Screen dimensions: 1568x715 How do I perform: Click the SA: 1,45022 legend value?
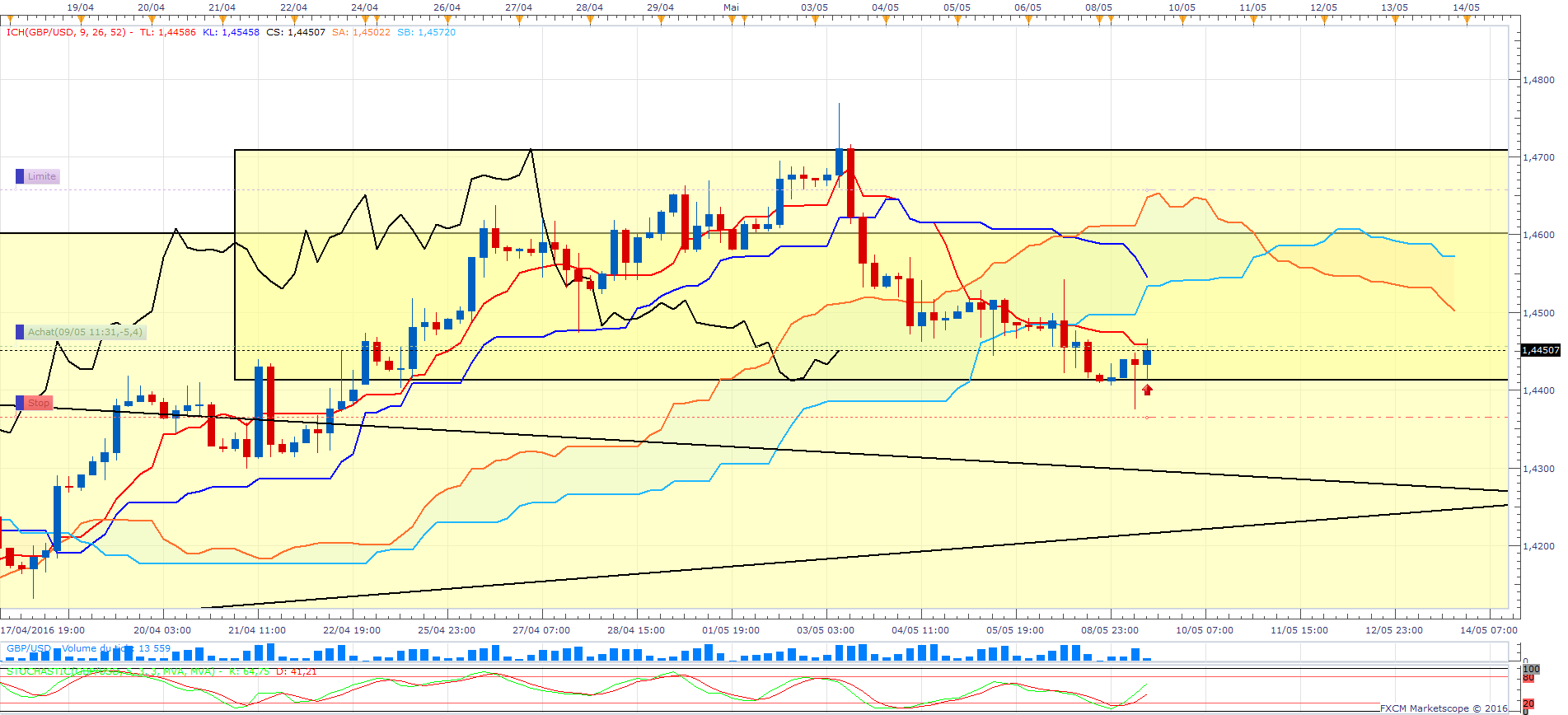(361, 32)
